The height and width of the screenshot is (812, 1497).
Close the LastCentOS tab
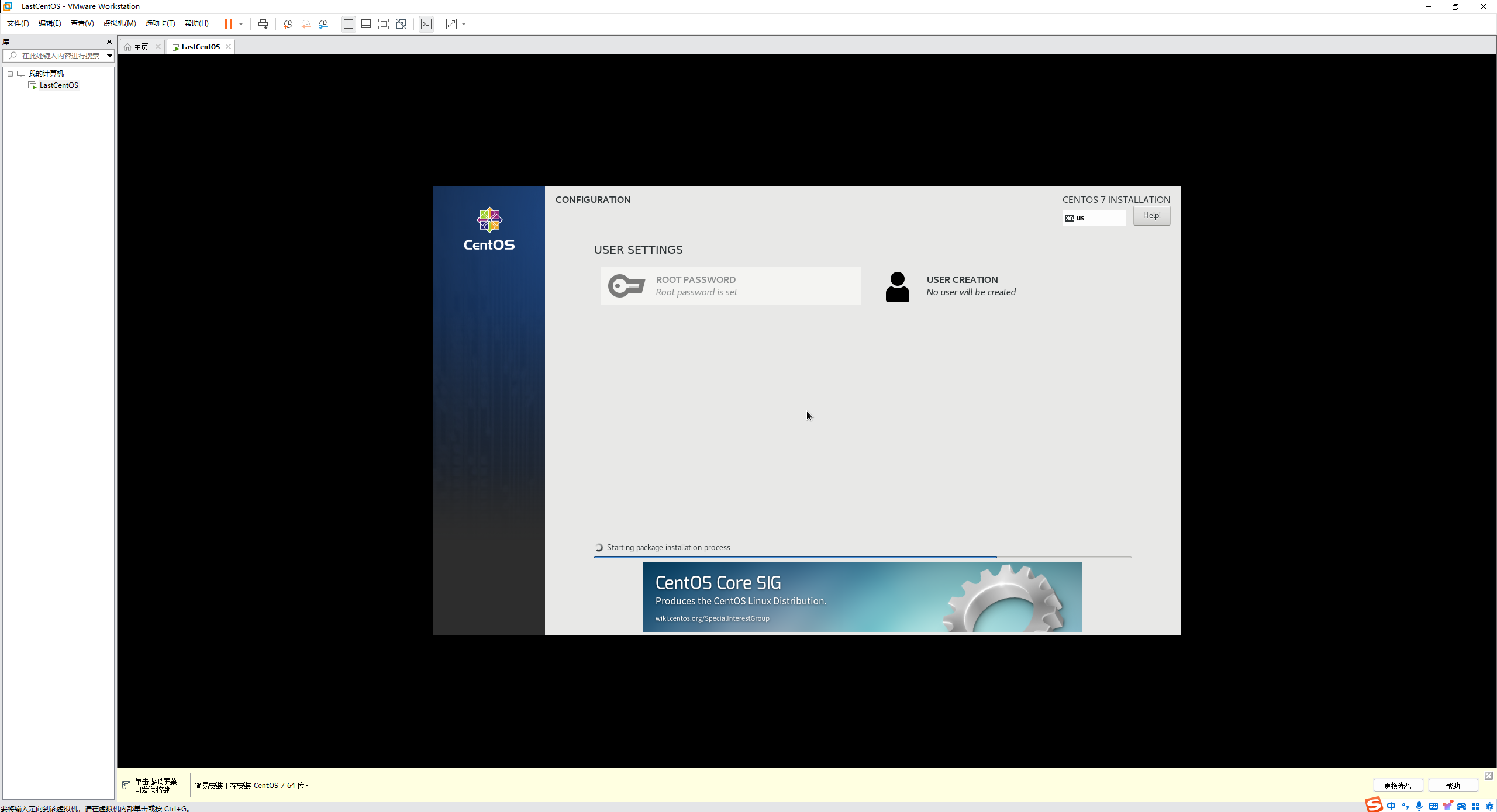(229, 47)
